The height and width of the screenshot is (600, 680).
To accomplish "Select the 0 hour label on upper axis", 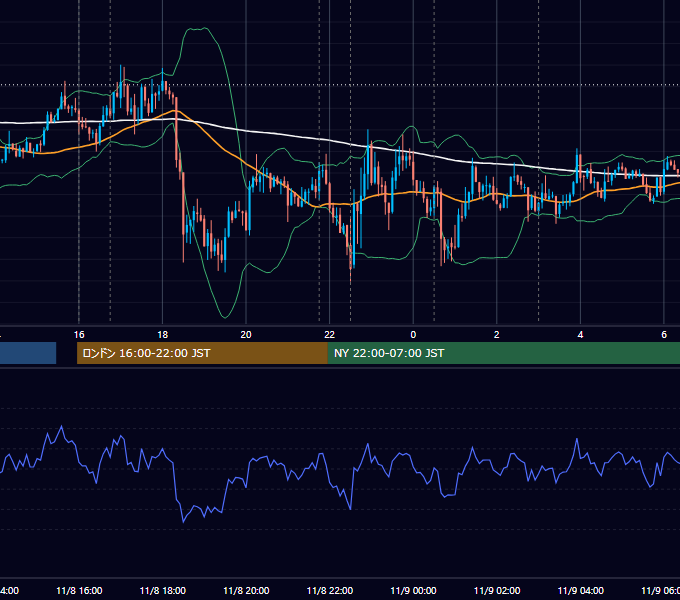I will pyautogui.click(x=413, y=335).
